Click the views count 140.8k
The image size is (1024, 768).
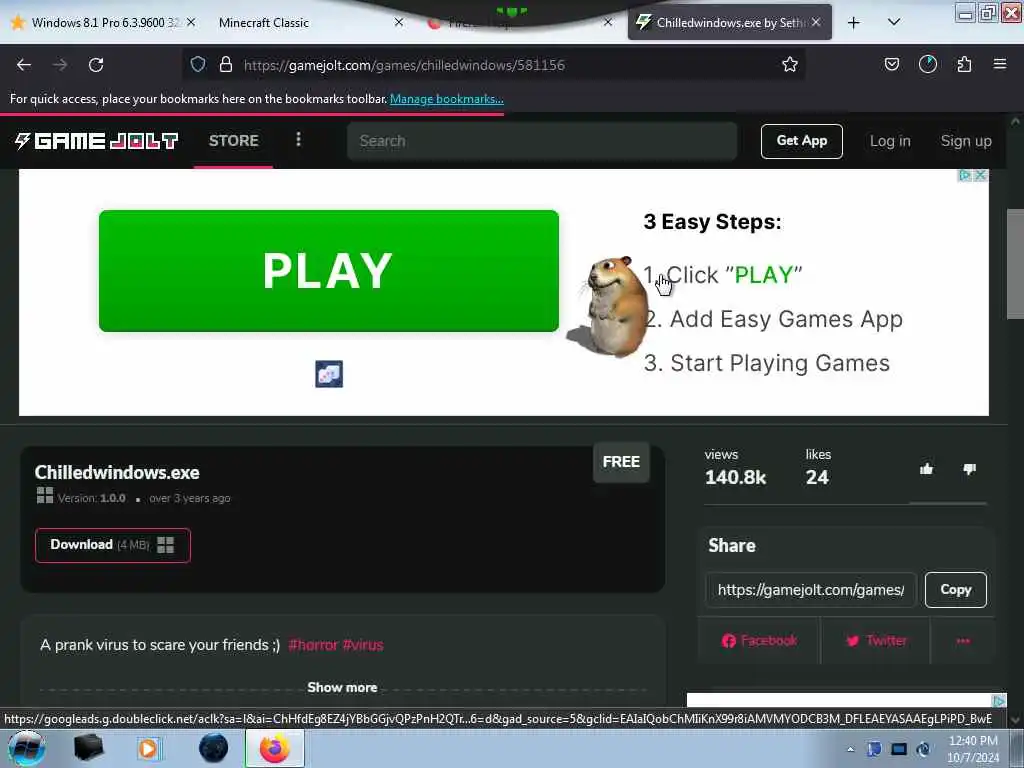[x=735, y=477]
